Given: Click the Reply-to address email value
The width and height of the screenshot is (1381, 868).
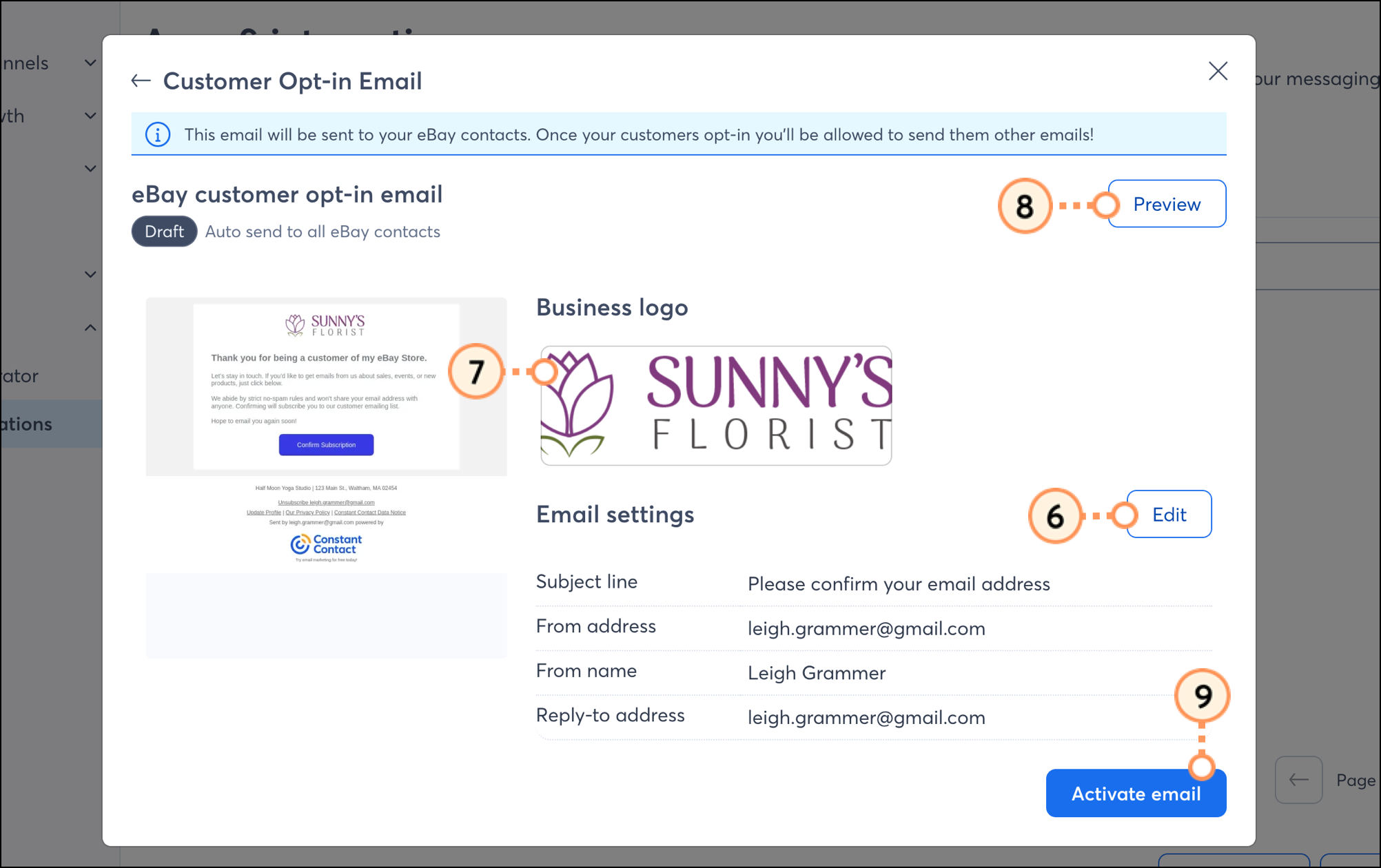Looking at the screenshot, I should coord(866,718).
